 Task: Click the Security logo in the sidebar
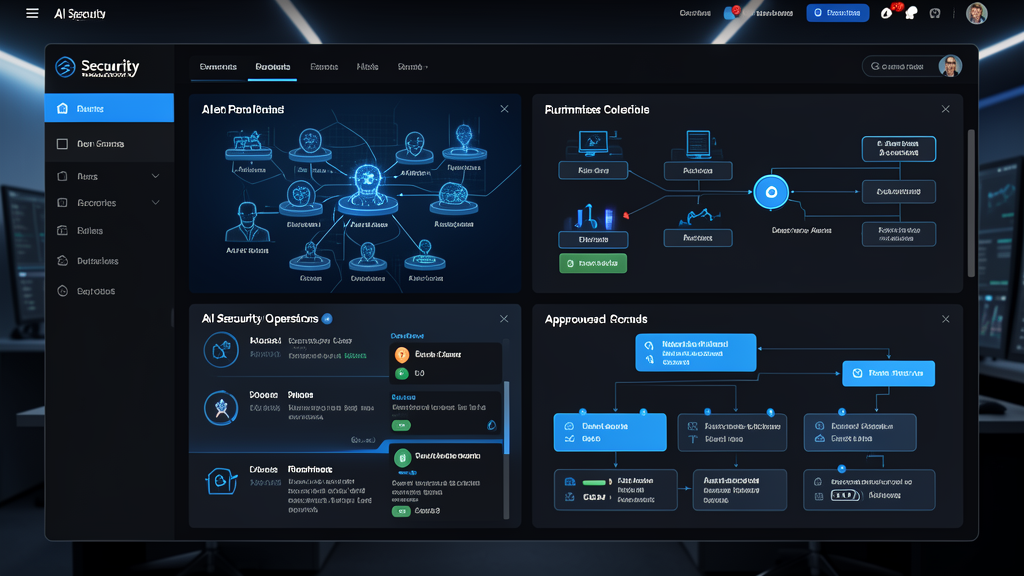tap(97, 67)
